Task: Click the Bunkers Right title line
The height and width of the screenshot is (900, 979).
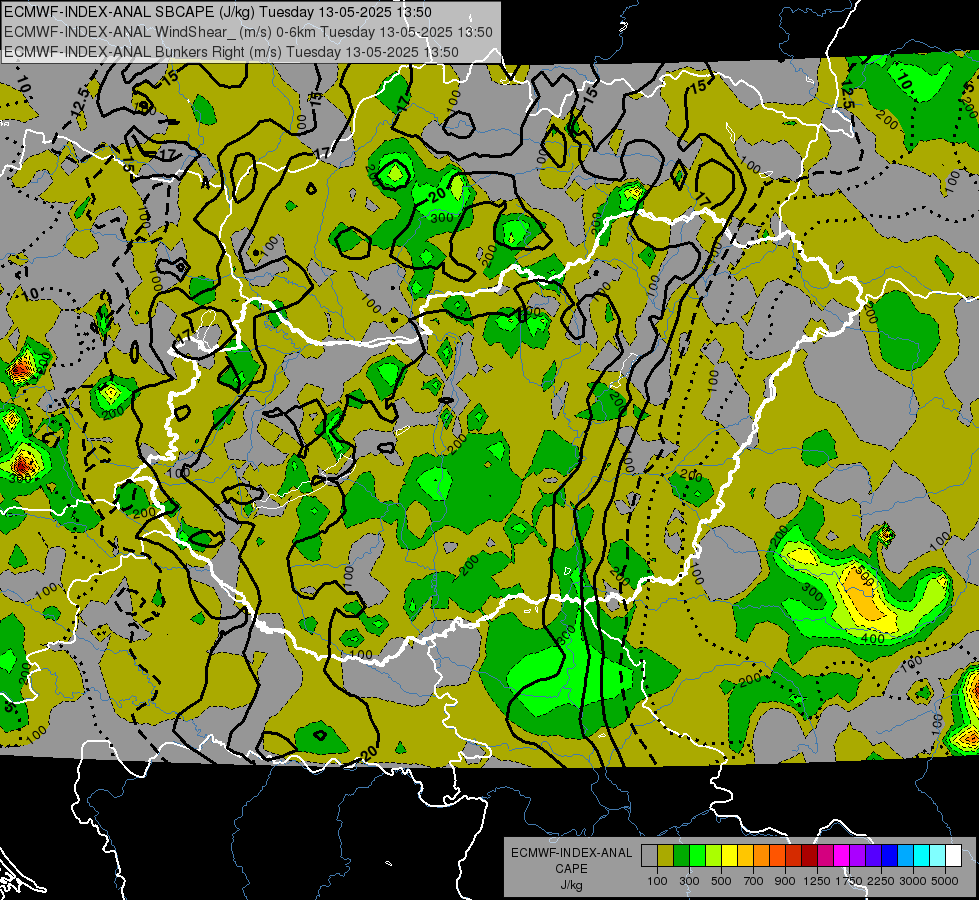Action: (231, 52)
